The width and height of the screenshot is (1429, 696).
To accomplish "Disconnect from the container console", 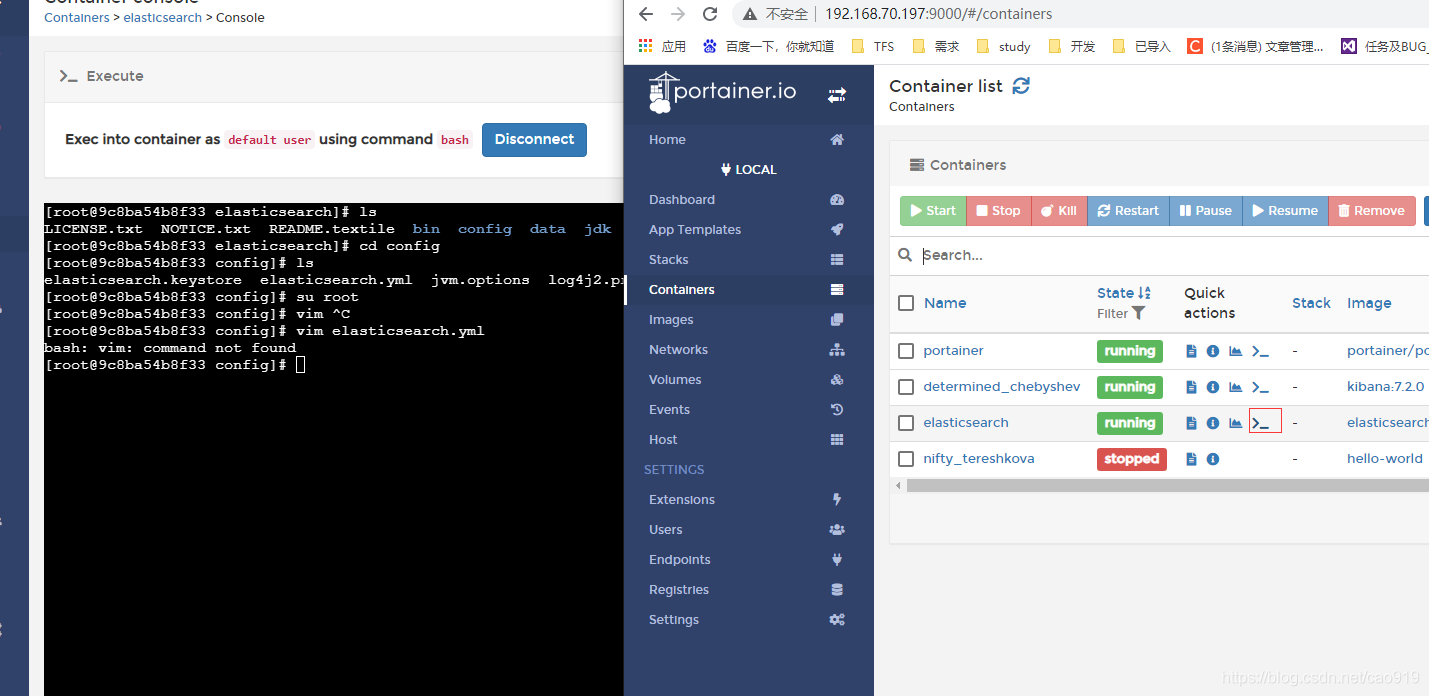I will 534,140.
